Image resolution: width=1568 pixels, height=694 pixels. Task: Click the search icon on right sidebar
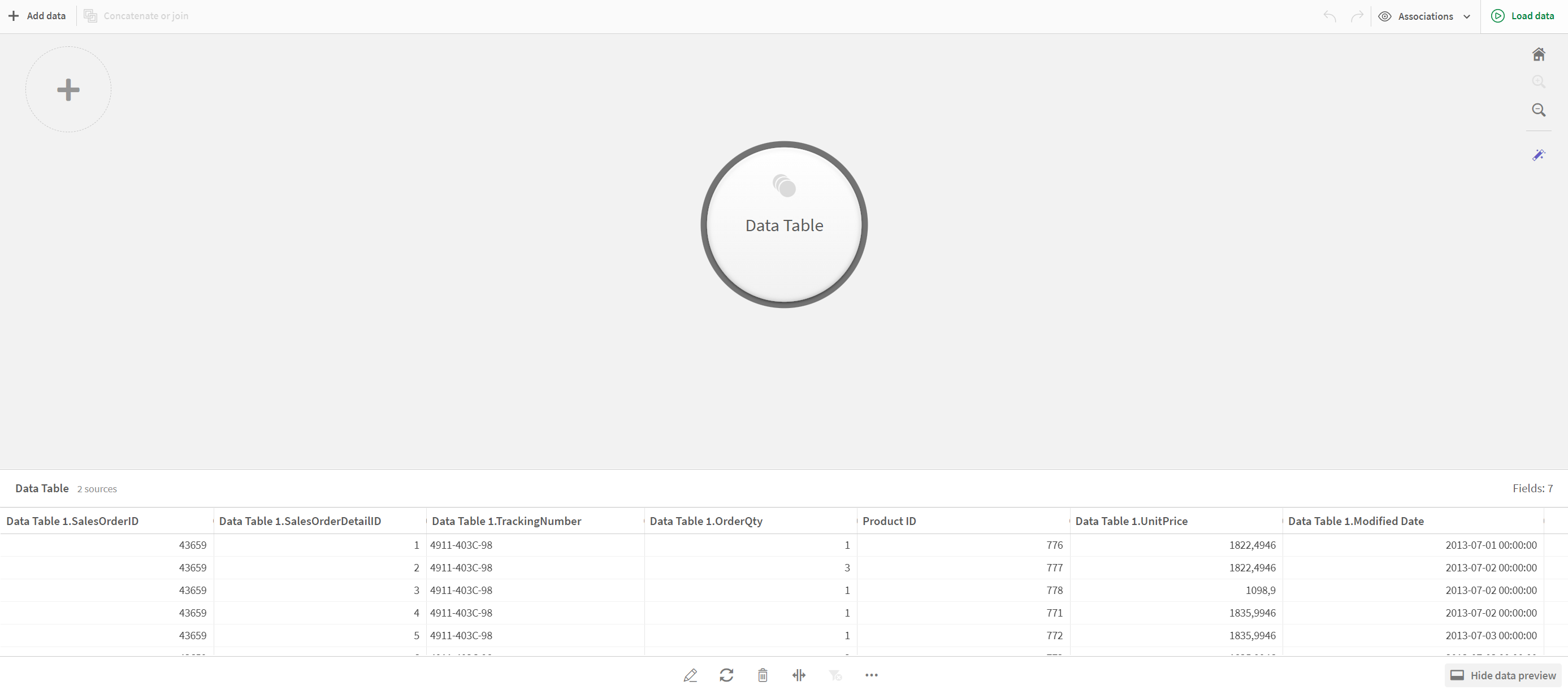1540,109
